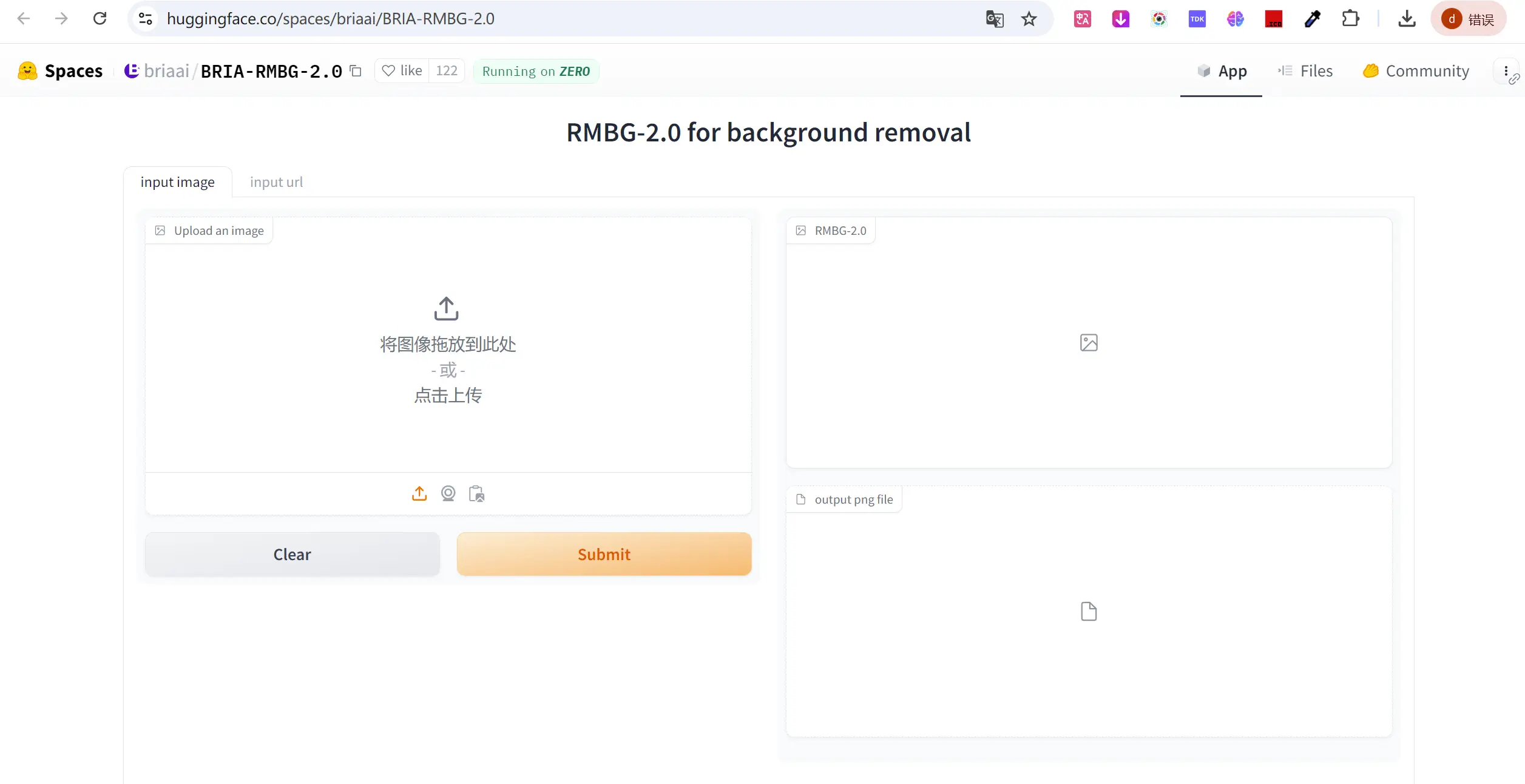
Task: Click the clipboard/copy icon in input toolbar
Action: point(476,494)
